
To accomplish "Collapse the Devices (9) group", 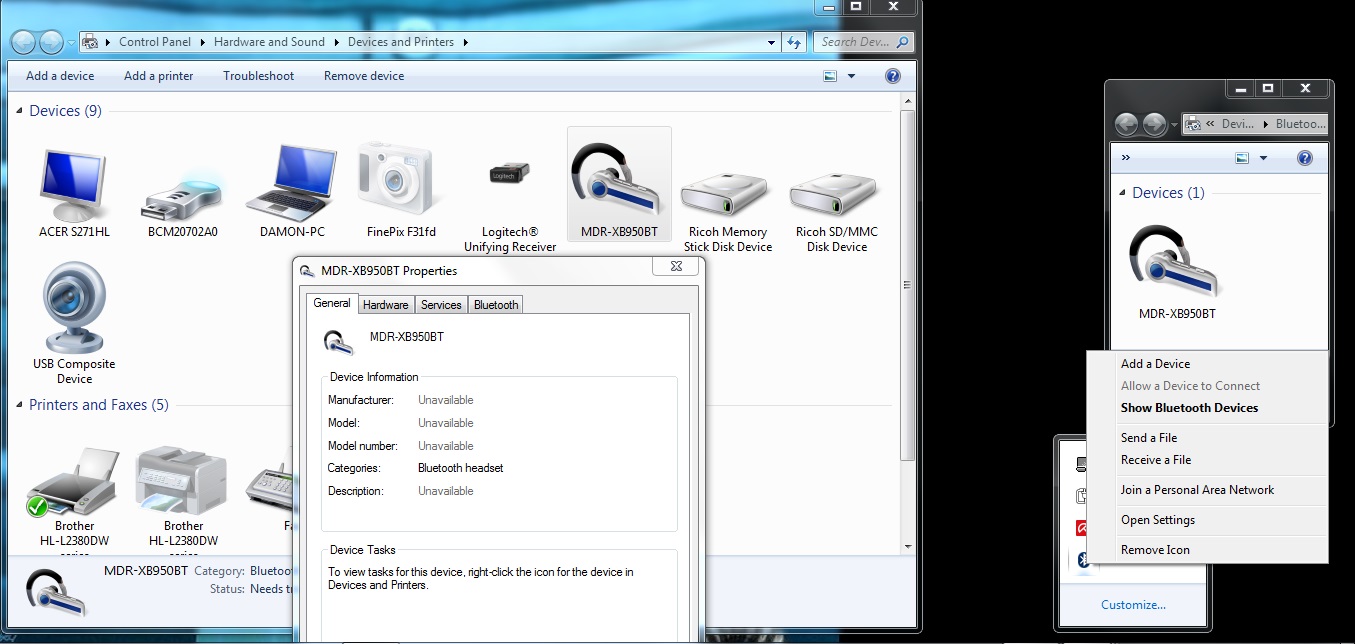I will (x=20, y=111).
